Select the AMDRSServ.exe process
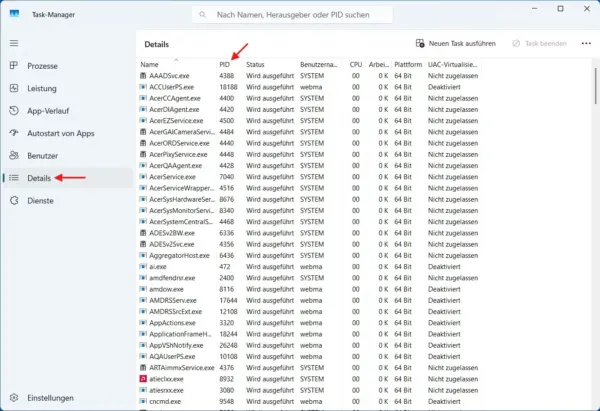This screenshot has width=600, height=411. click(309, 300)
